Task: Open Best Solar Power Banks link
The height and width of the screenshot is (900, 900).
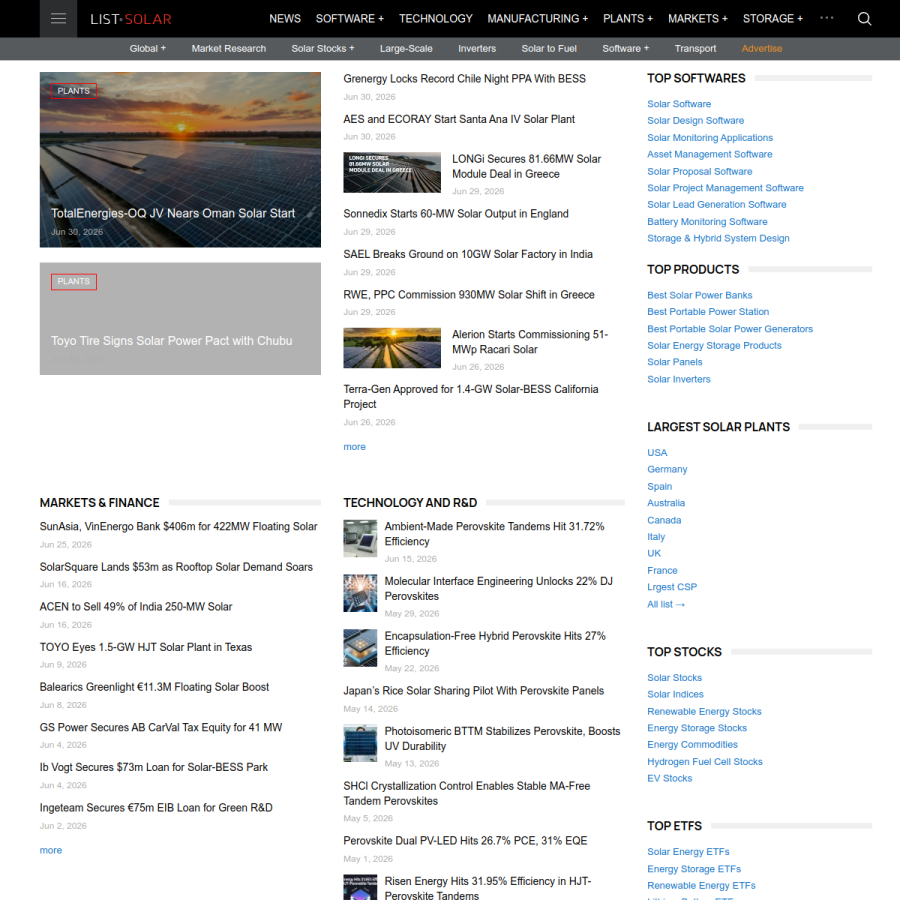Action: [699, 295]
